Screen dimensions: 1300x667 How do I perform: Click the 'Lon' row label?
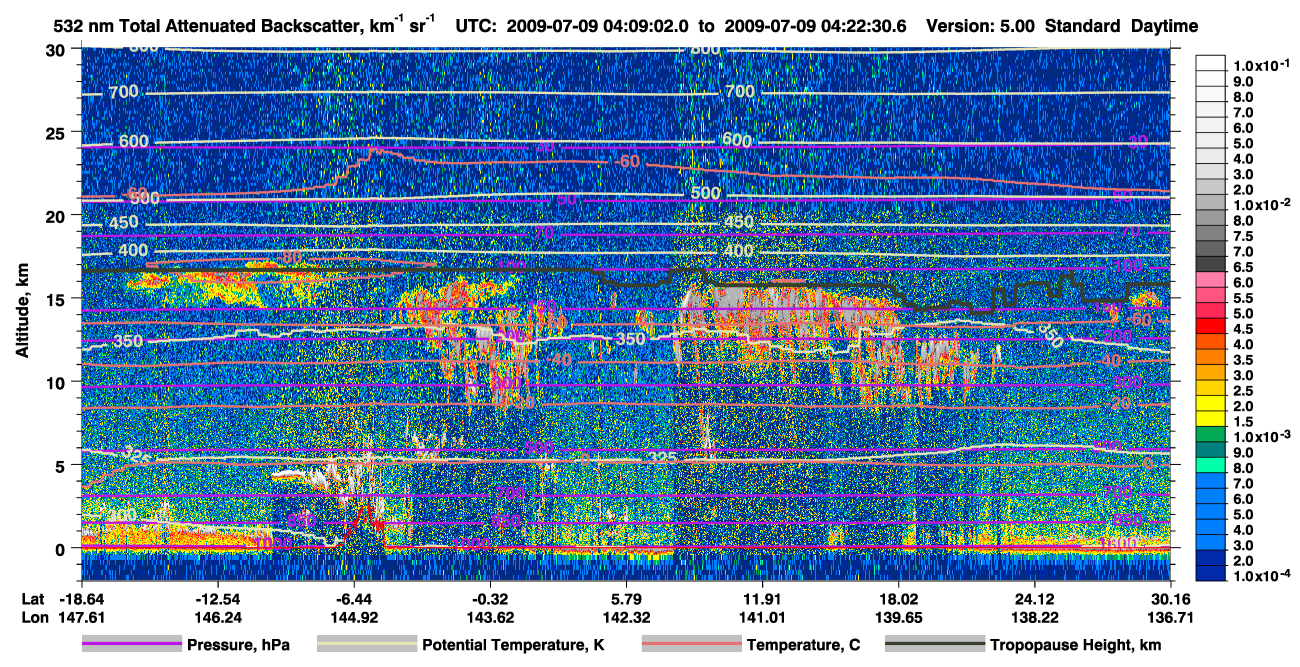point(34,617)
